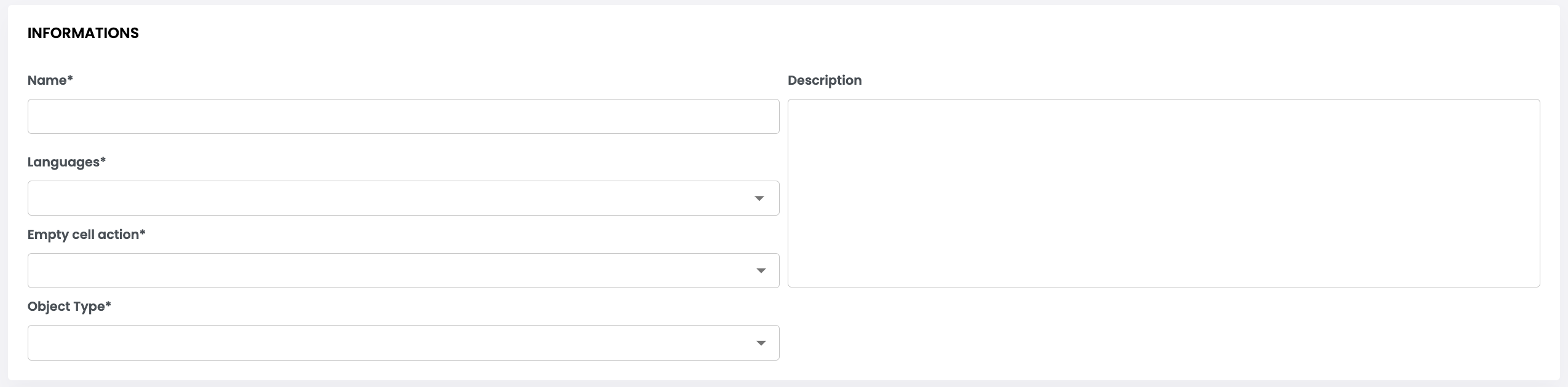Click the Description label
Viewport: 1568px width, 387px height.
tap(824, 80)
